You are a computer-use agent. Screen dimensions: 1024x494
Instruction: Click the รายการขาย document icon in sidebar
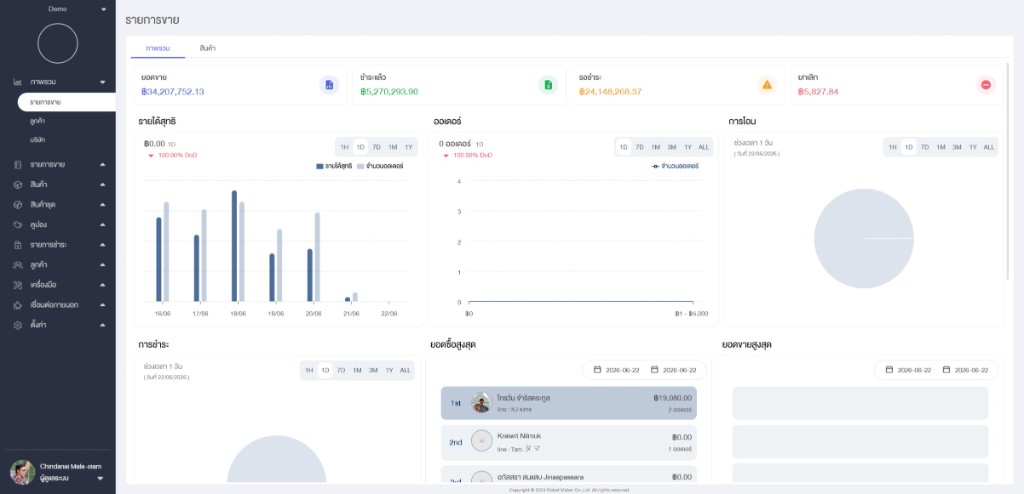point(18,165)
